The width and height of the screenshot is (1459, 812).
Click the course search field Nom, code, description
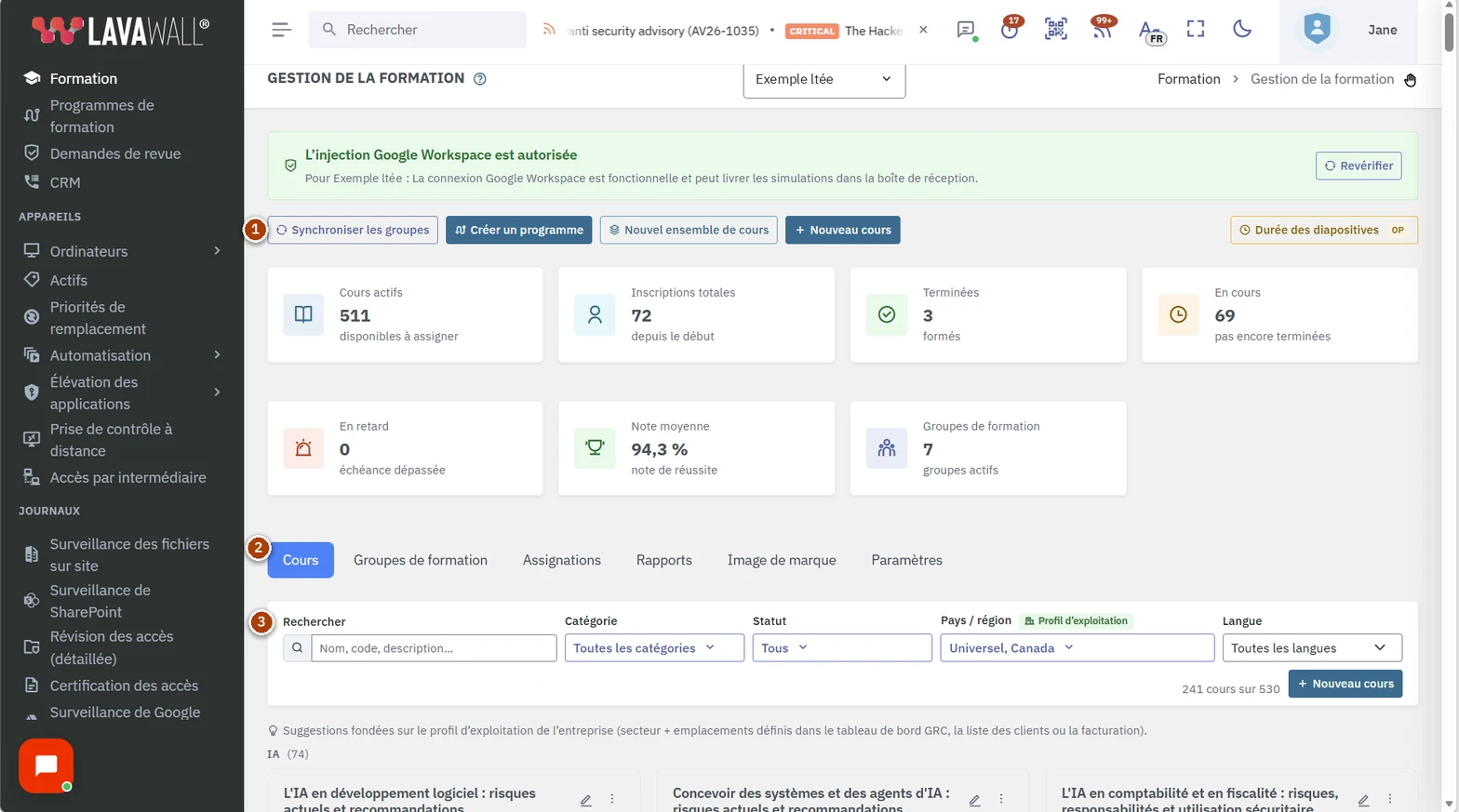pyautogui.click(x=434, y=648)
